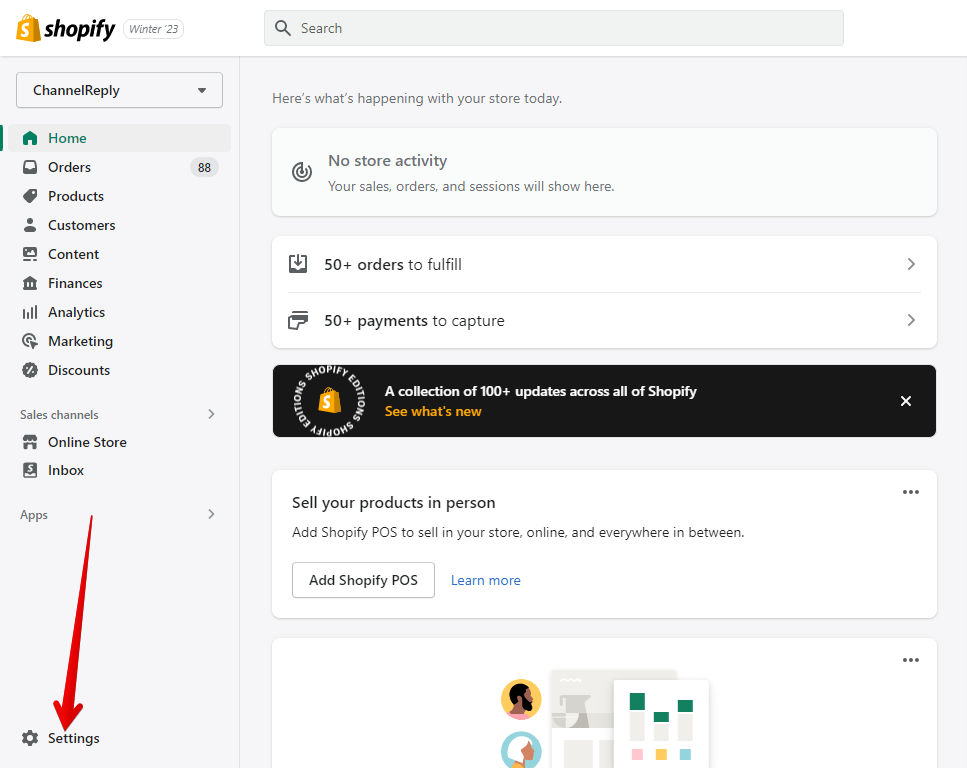This screenshot has width=967, height=768.
Task: Dismiss the Shopify Editions banner
Action: [x=905, y=401]
